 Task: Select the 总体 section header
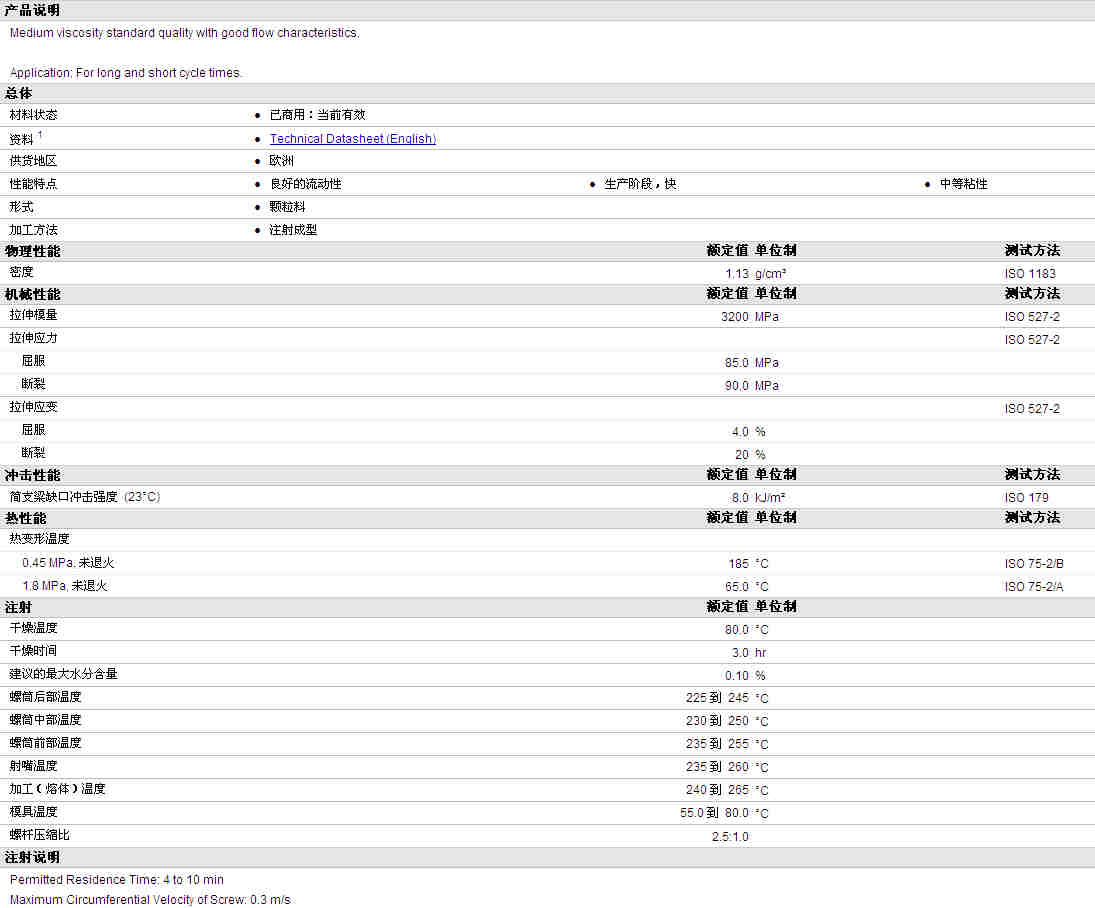pos(19,93)
